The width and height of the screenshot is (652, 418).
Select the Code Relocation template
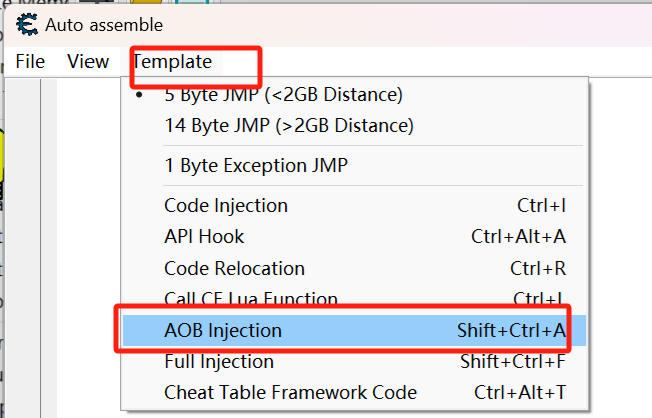click(354, 268)
